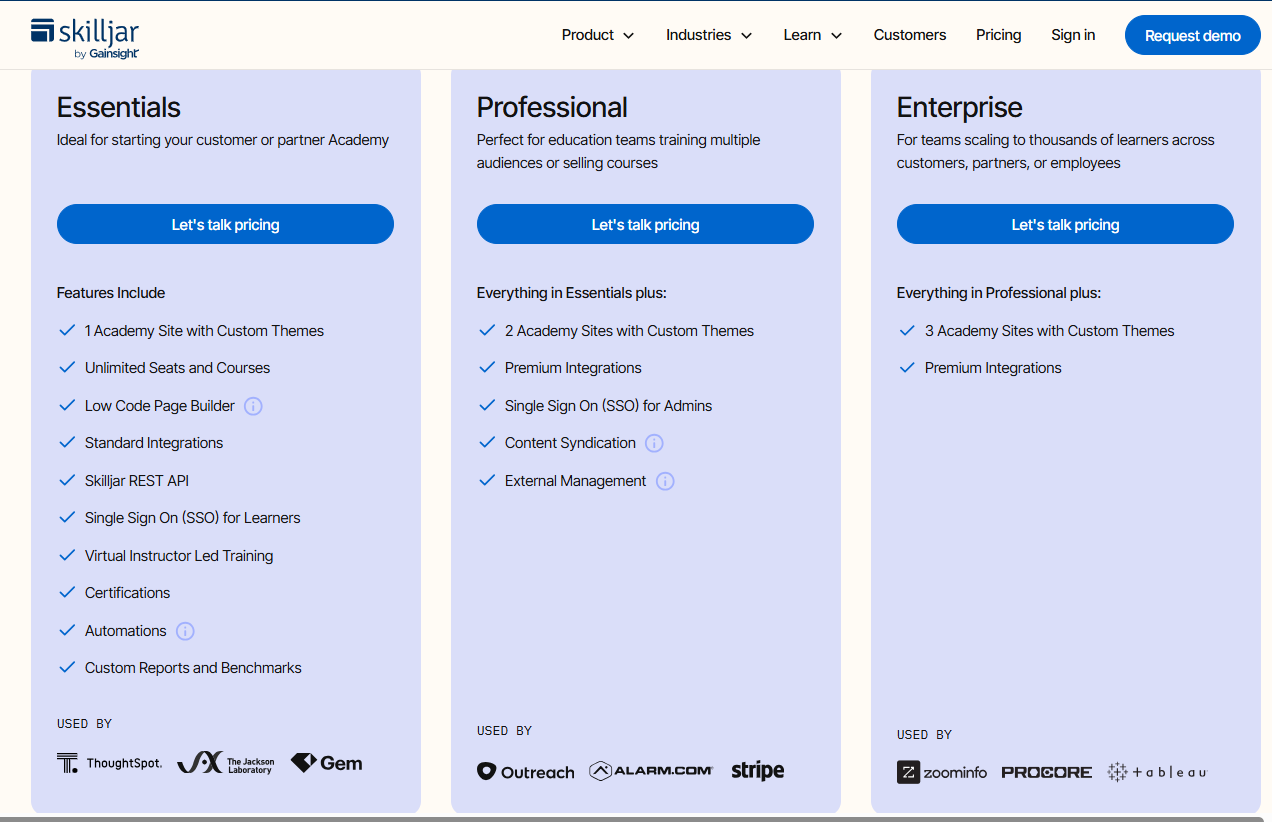Viewport: 1272px width, 822px height.
Task: Click the Gem company logo
Action: coord(325,762)
